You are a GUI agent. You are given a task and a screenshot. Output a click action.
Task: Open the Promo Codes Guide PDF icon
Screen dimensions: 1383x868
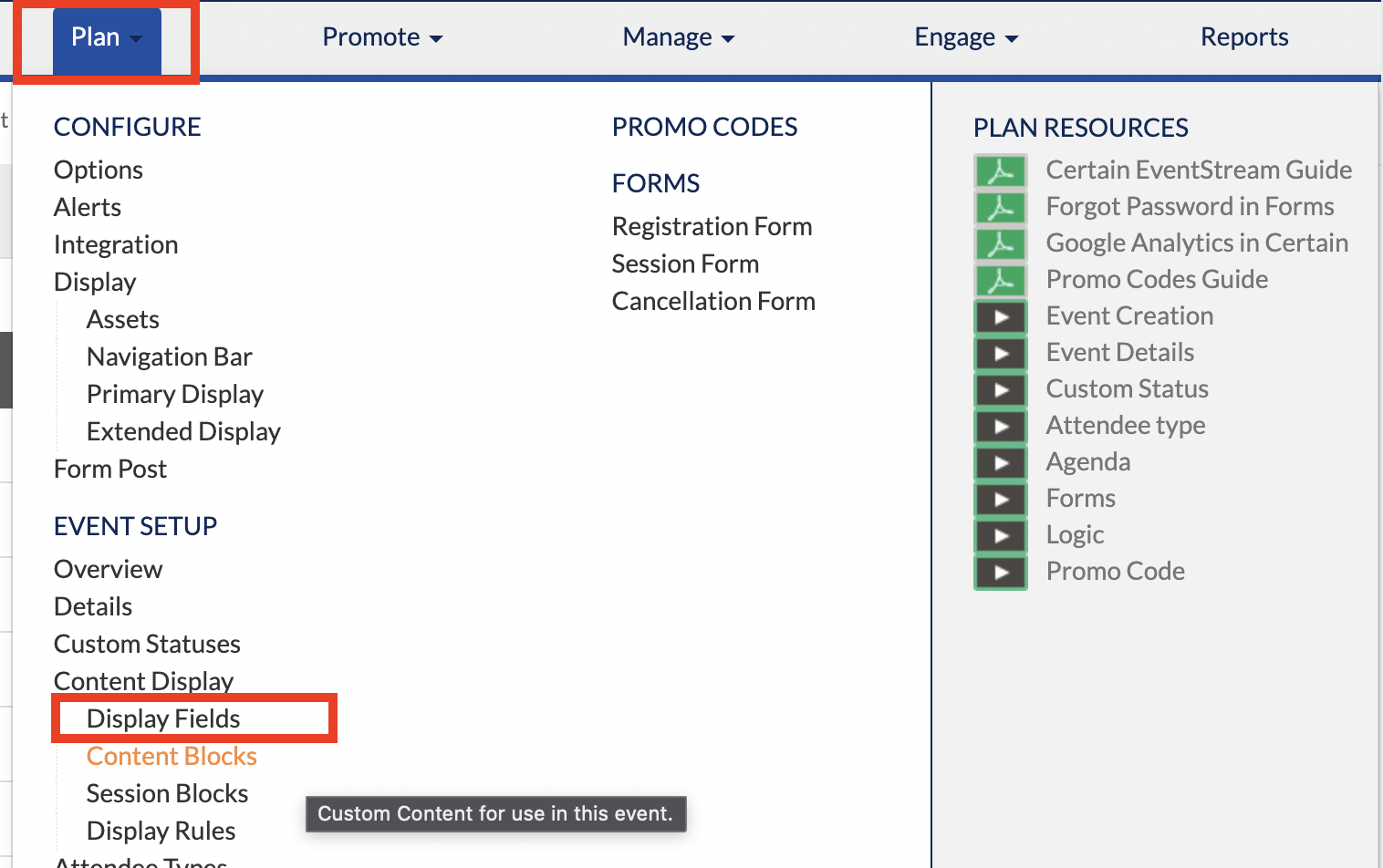pyautogui.click(x=1001, y=280)
